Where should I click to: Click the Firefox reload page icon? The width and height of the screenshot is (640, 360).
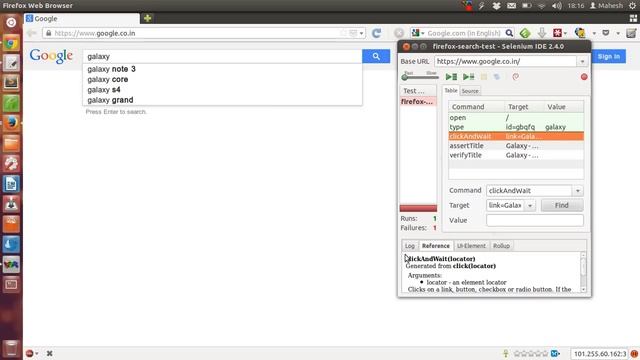tap(376, 33)
